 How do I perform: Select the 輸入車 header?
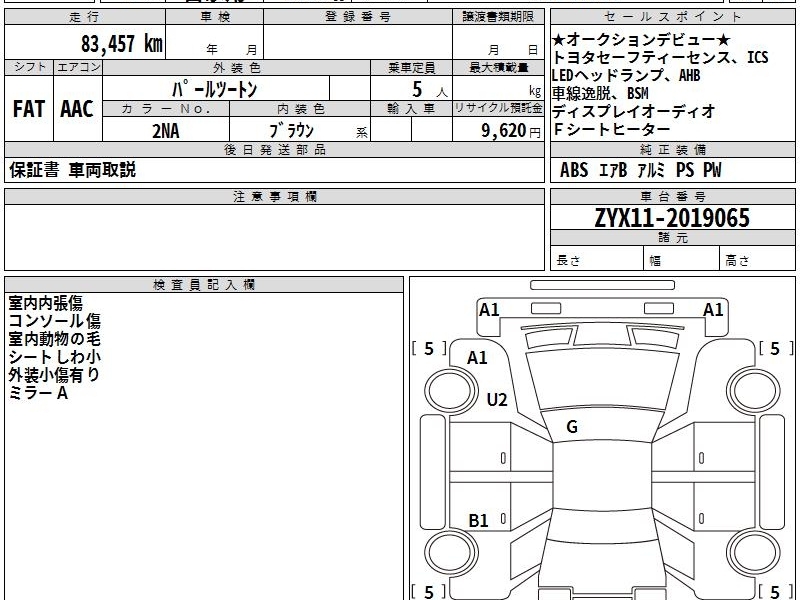pyautogui.click(x=411, y=109)
